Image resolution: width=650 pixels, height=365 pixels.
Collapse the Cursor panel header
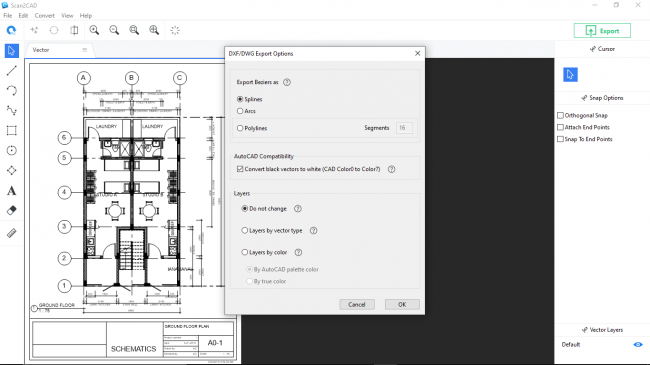pyautogui.click(x=602, y=49)
